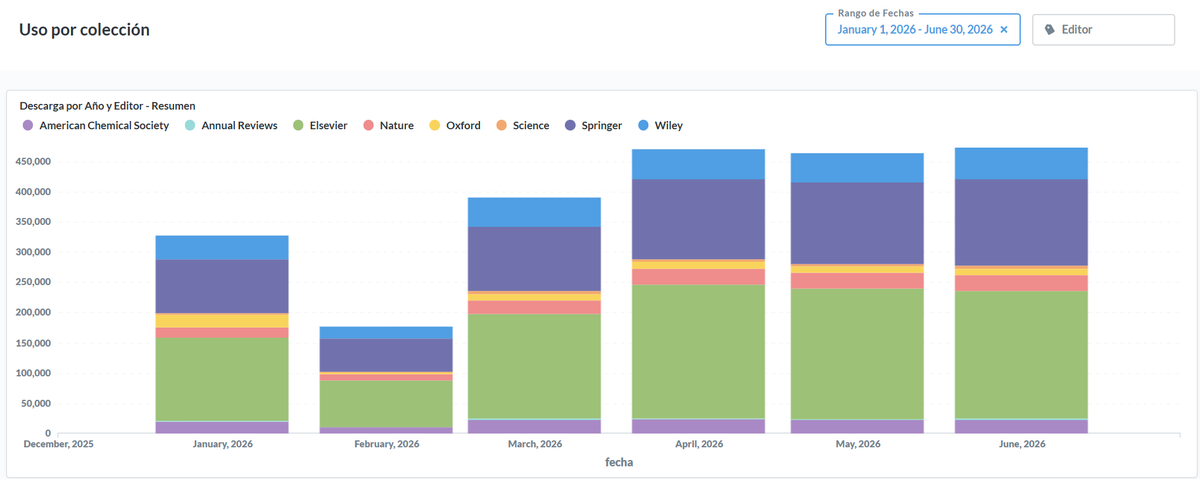Click the Springer segment in January 2026 bar
Image resolution: width=1200 pixels, height=479 pixels.
pos(222,287)
